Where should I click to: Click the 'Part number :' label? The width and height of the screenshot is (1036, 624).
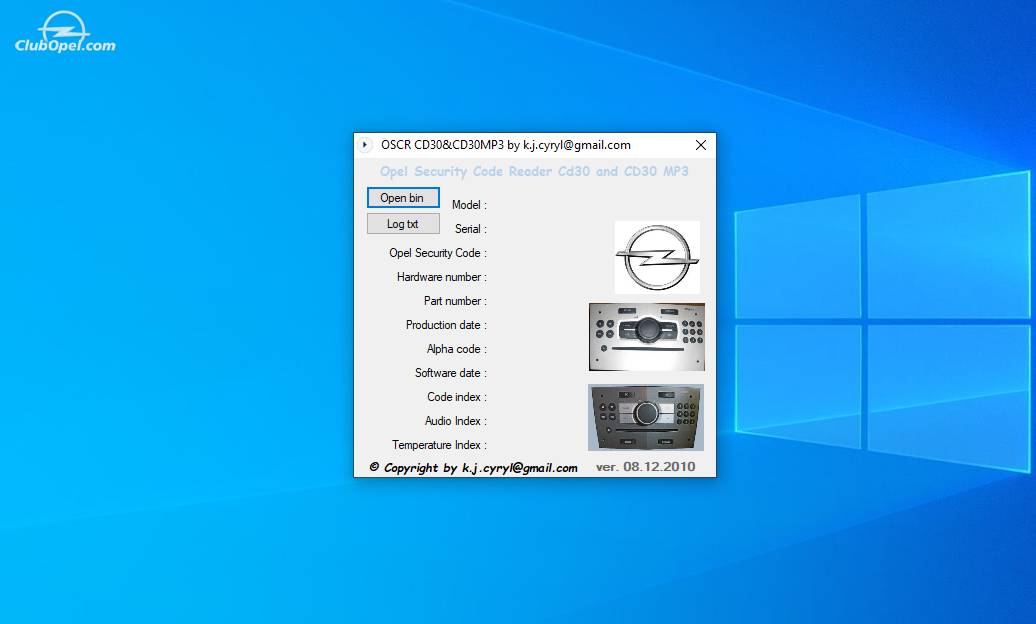click(455, 301)
